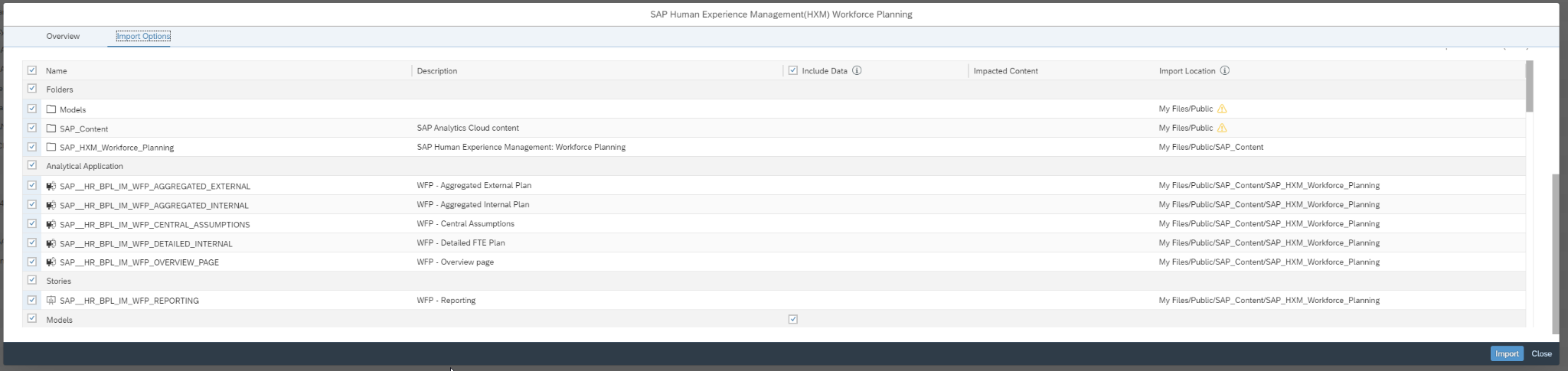1568x371 pixels.
Task: Click 'My Files/Public/SAP_Content' import location cell
Action: [x=1211, y=147]
